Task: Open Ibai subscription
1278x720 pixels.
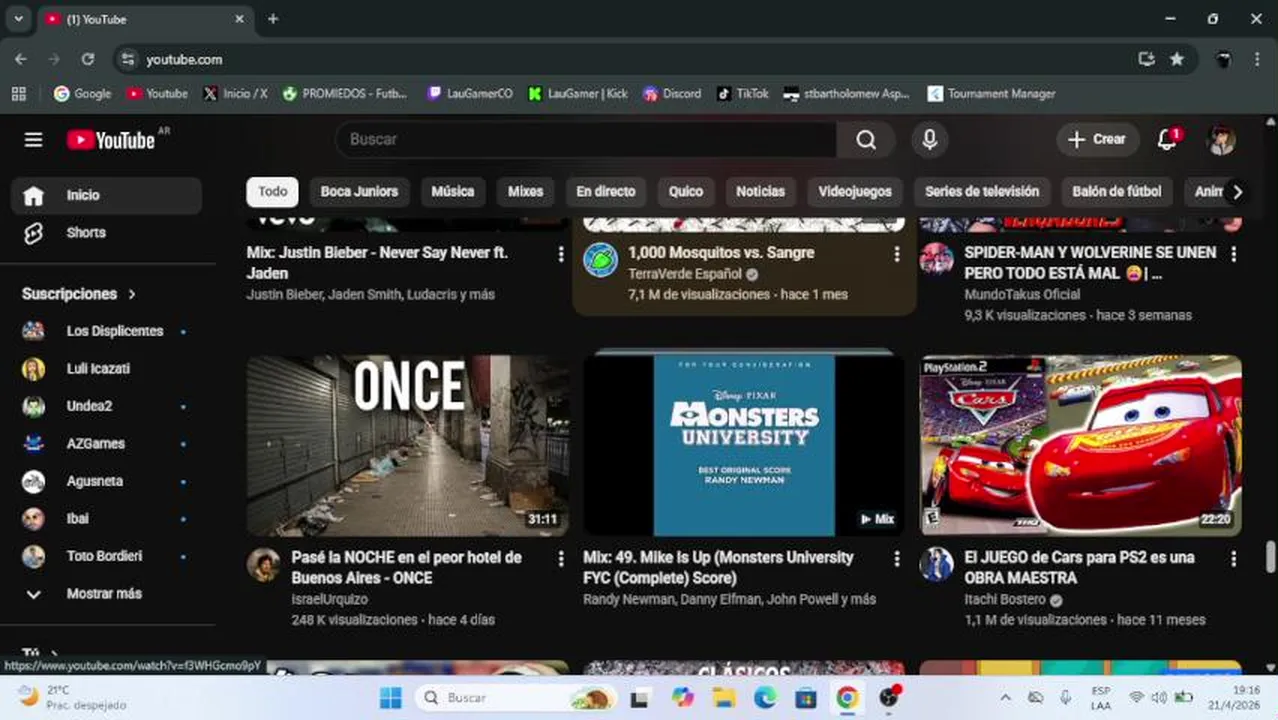Action: 106,518
